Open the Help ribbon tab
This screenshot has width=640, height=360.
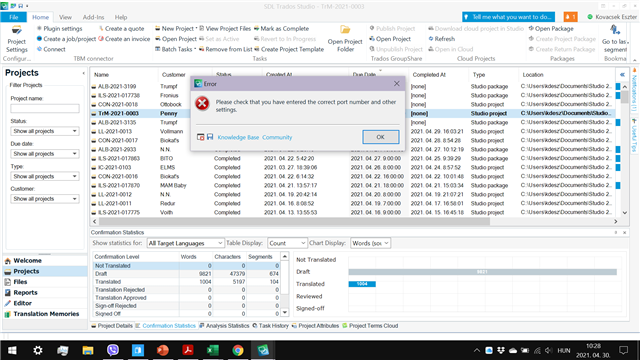click(121, 17)
